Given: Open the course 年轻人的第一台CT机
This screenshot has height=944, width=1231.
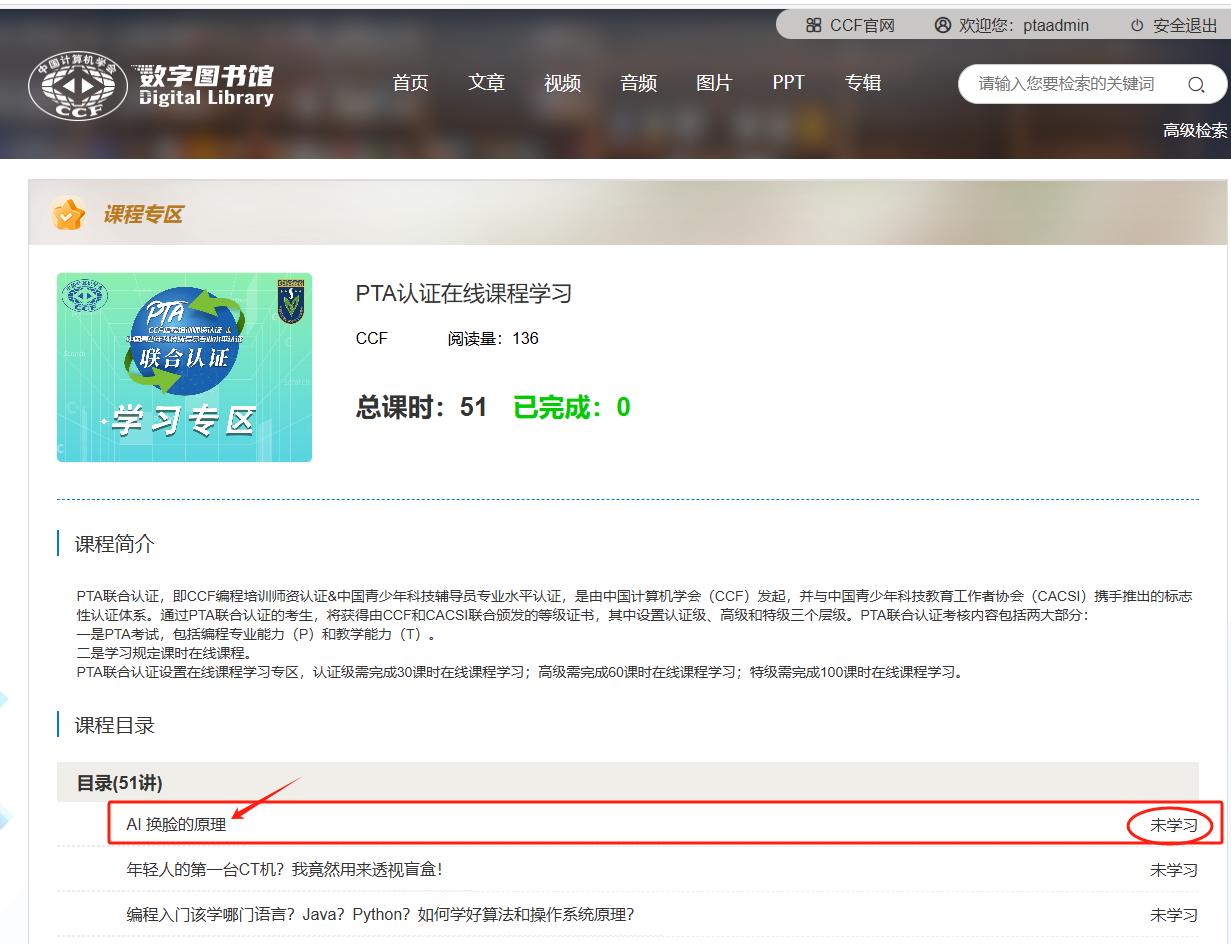Looking at the screenshot, I should point(284,870).
